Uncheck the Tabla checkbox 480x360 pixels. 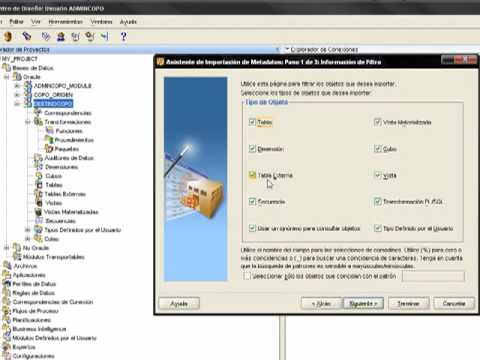click(x=252, y=122)
